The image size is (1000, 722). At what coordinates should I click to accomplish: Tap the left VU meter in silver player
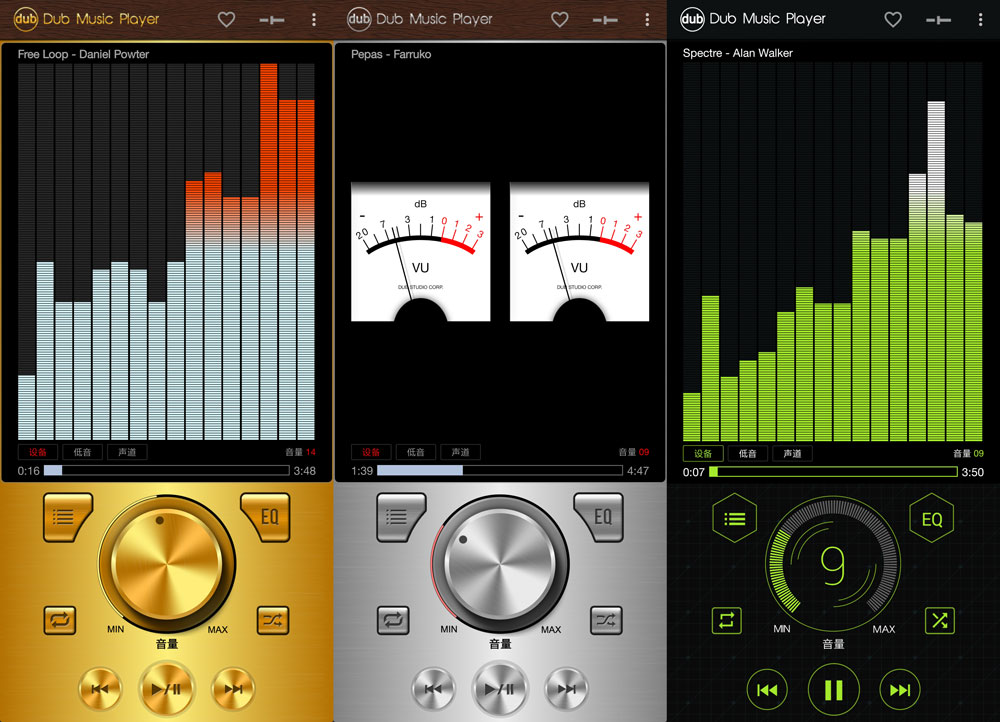(421, 252)
